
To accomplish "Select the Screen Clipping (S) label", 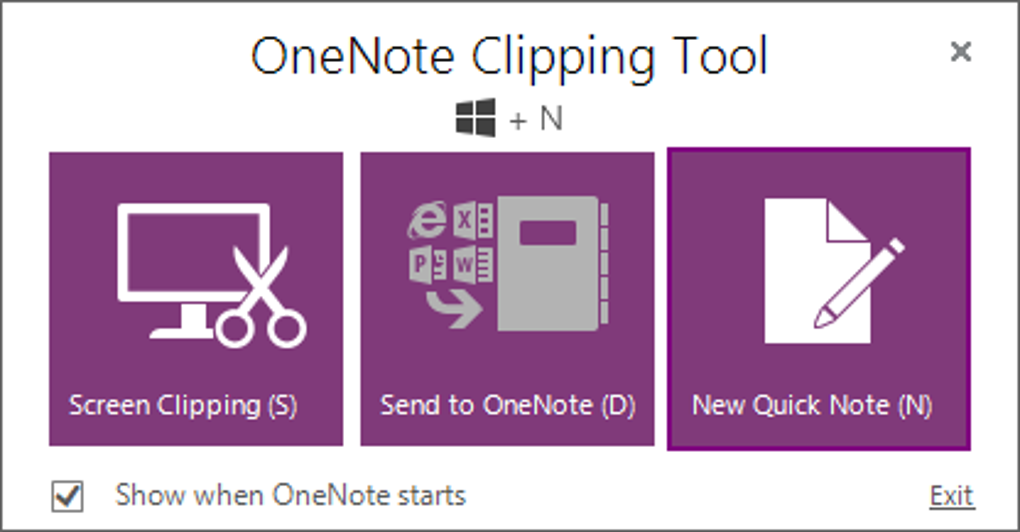I will point(183,406).
